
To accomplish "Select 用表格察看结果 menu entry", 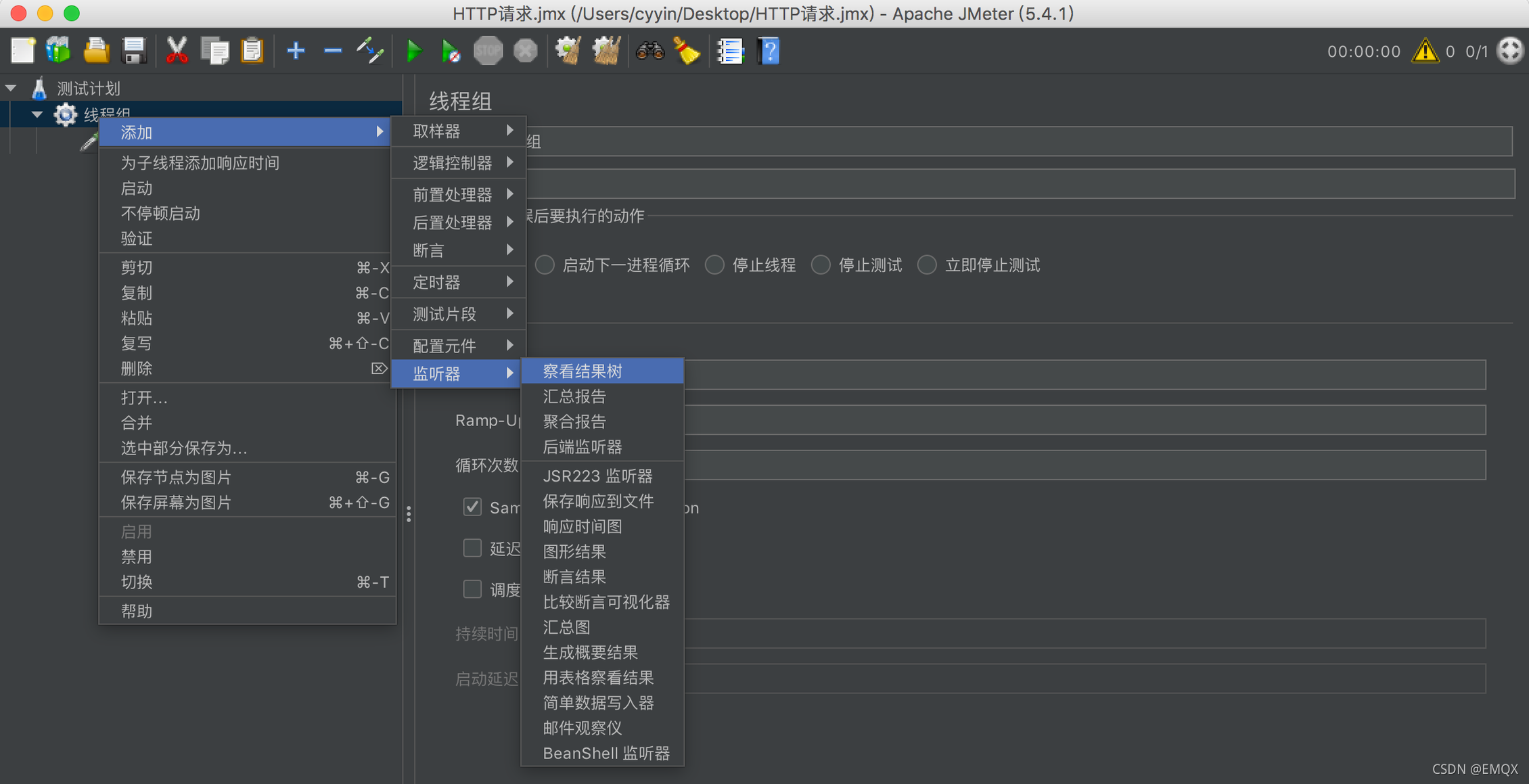I will [602, 678].
